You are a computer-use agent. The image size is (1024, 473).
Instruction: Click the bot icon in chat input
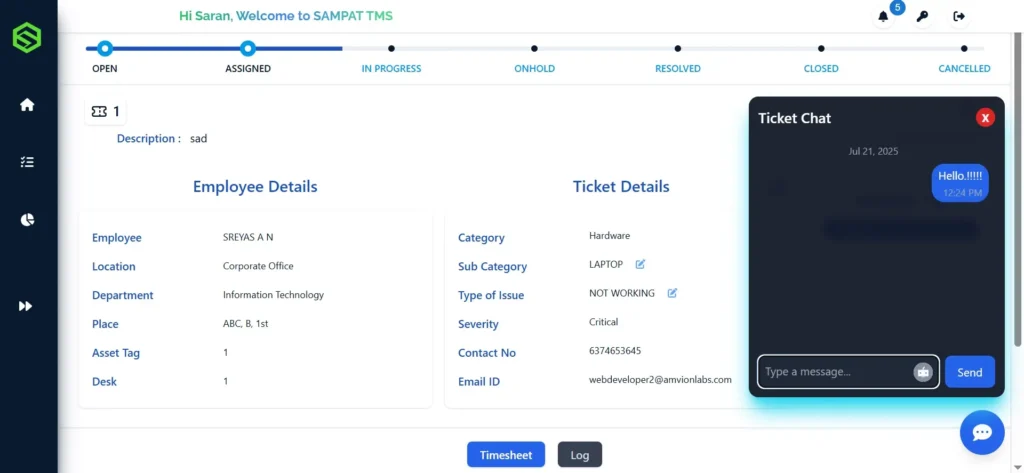(x=922, y=372)
